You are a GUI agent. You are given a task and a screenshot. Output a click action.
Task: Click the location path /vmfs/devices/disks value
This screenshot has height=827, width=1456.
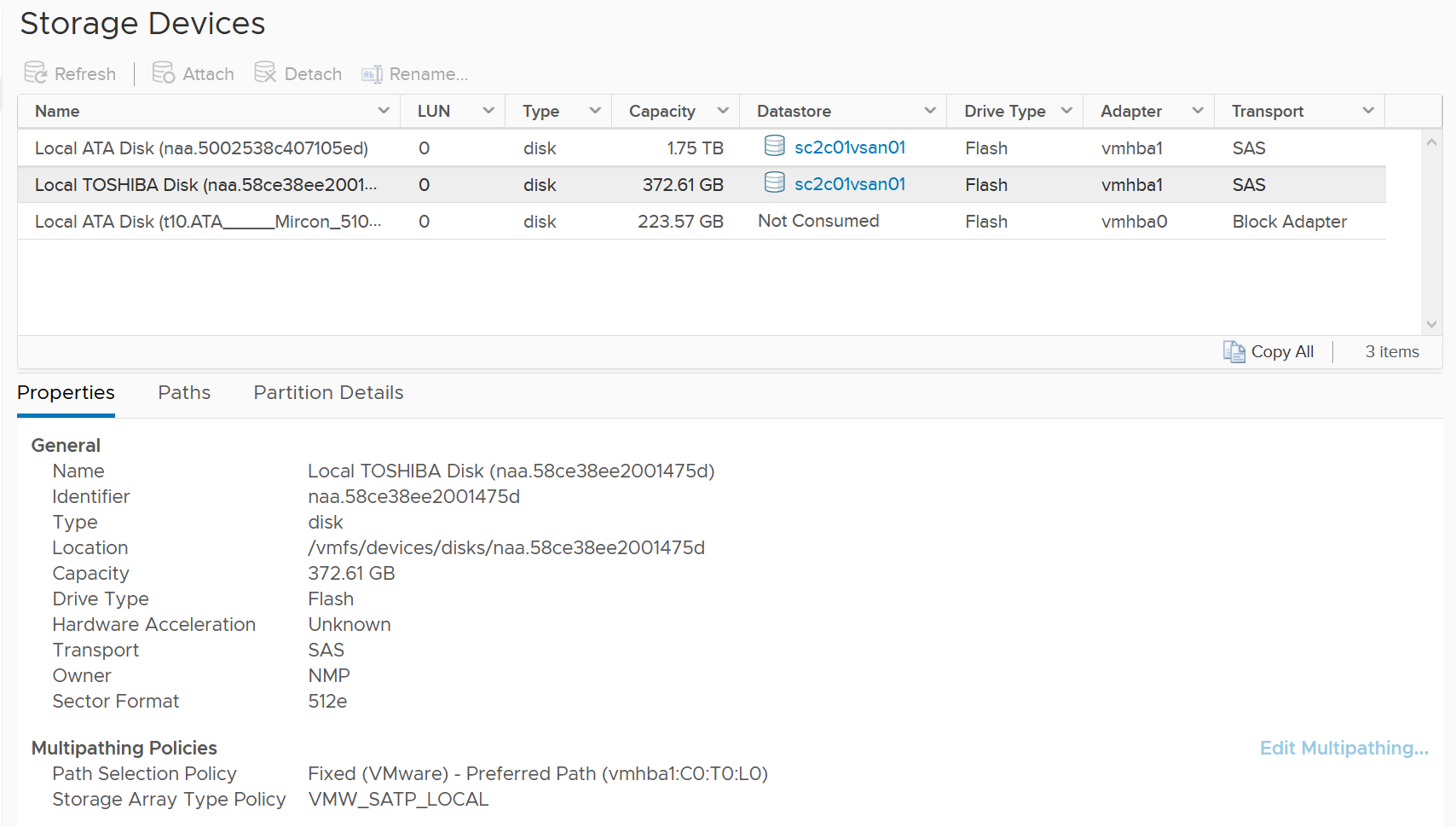pos(506,548)
